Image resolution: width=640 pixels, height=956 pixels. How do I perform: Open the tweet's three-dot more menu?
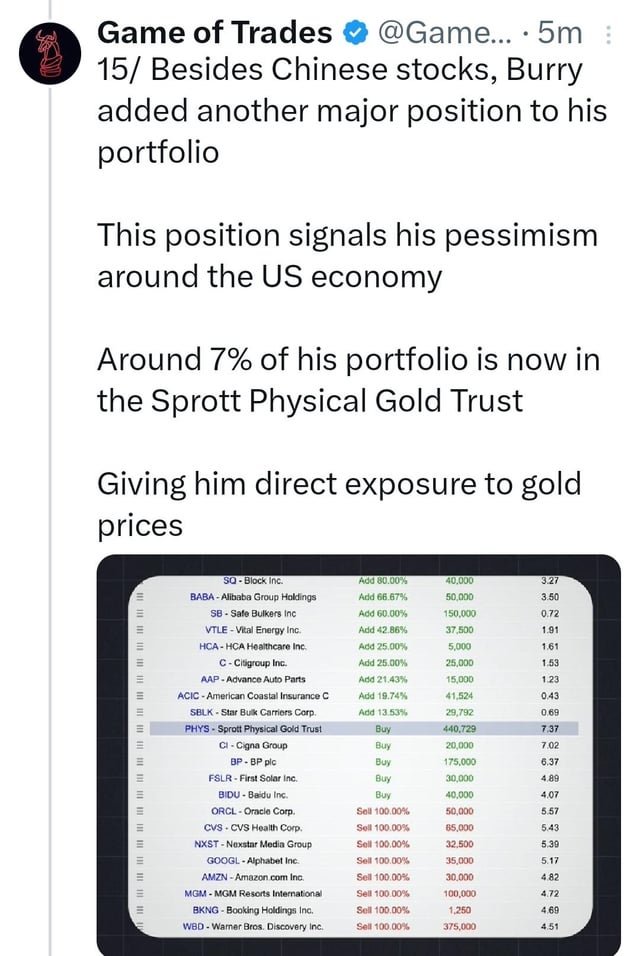(608, 35)
